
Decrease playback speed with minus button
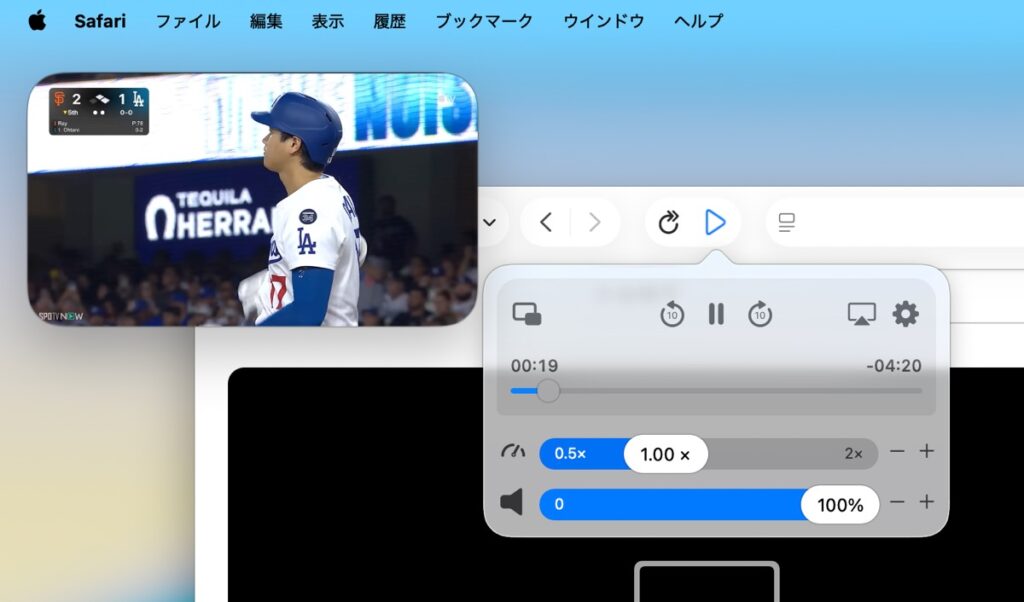coord(897,452)
